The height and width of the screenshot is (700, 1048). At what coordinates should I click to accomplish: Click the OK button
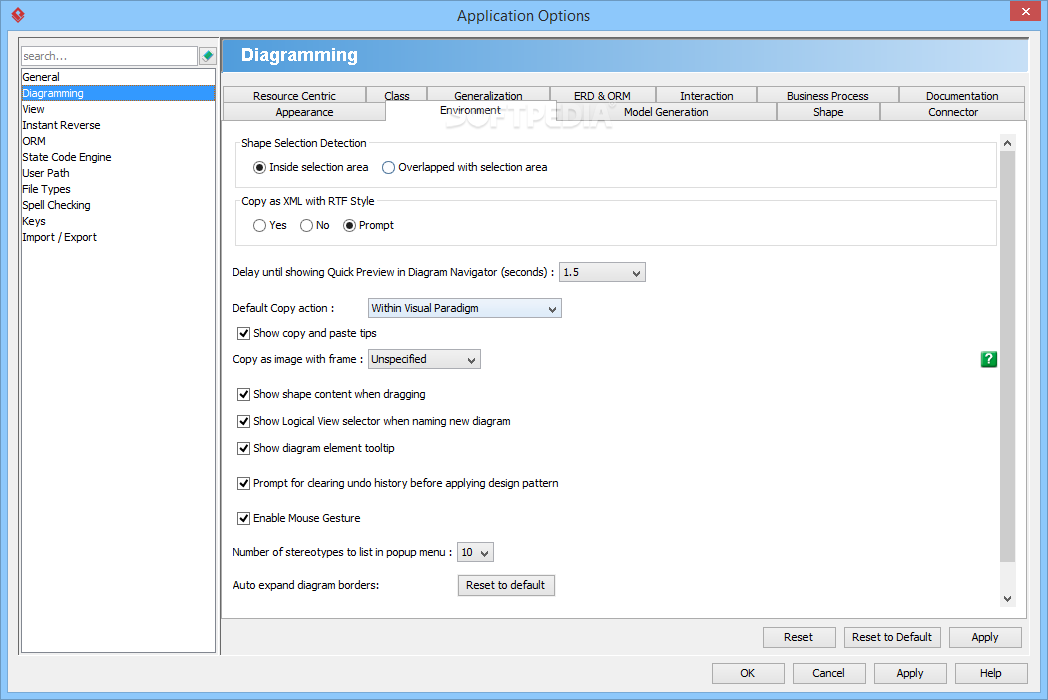tap(748, 673)
